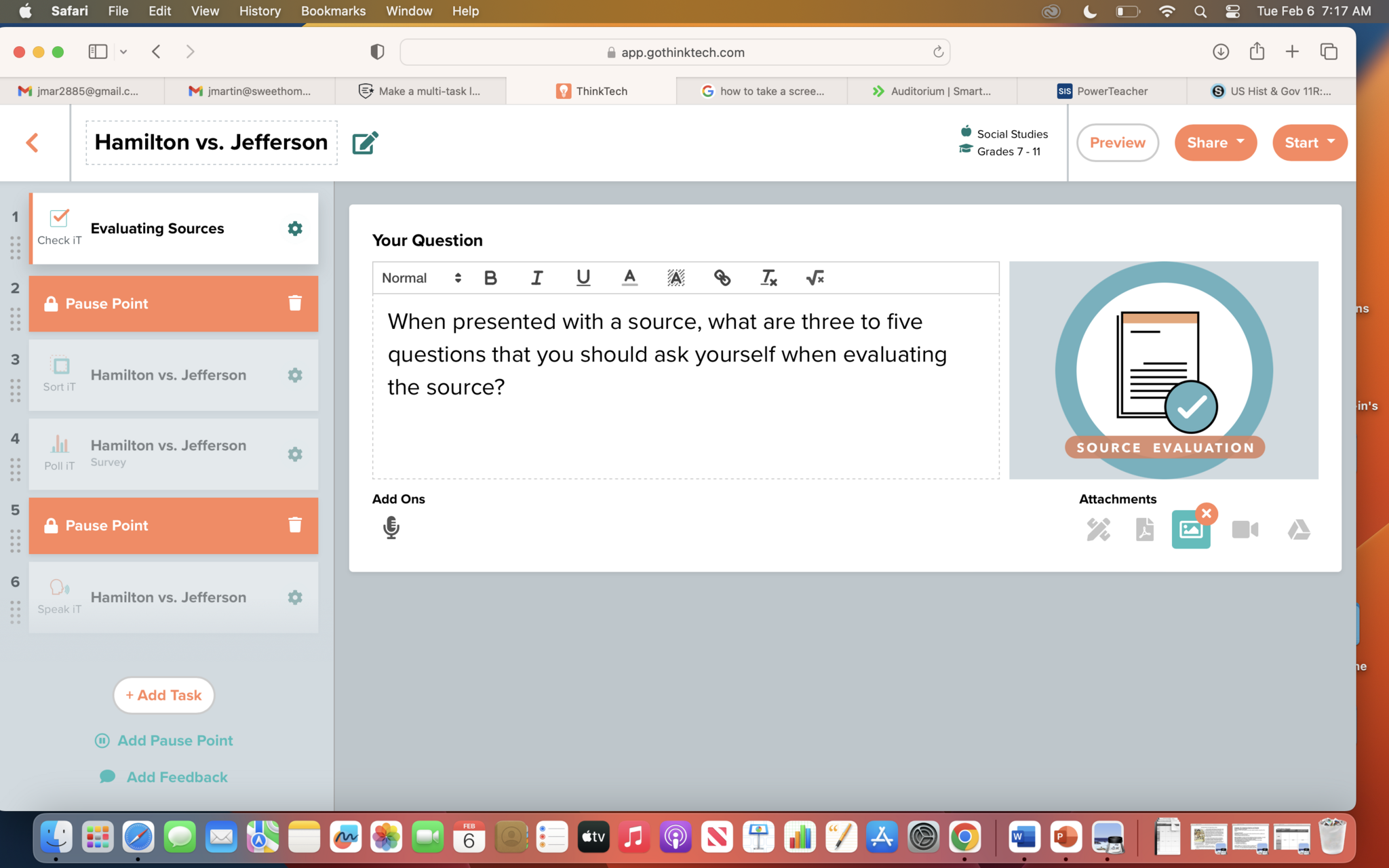Delete the first Pause Point

[294, 303]
